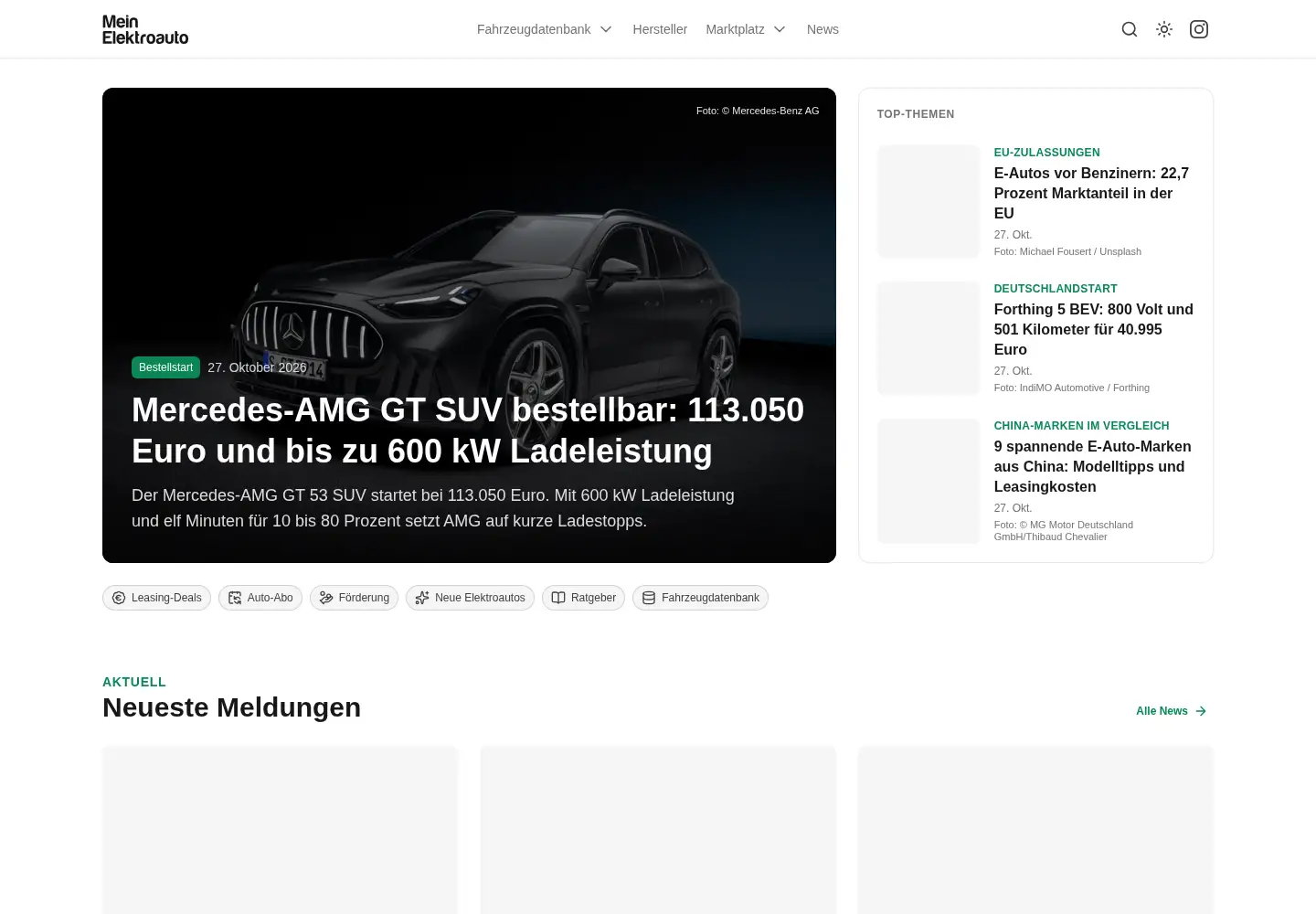This screenshot has width=1316, height=914.
Task: Open article E-Autos vor Benzinern
Action: (1094, 193)
